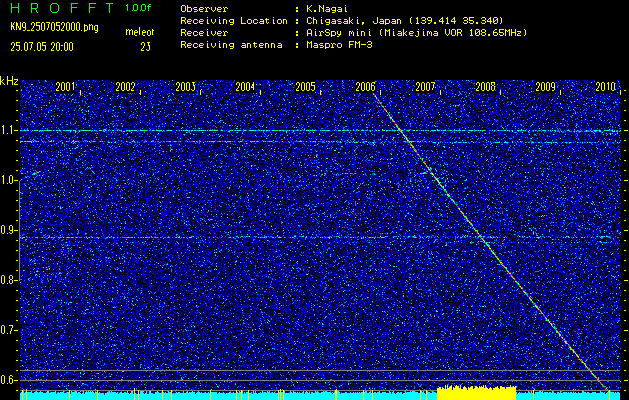Click time marker 2003

(x=185, y=87)
